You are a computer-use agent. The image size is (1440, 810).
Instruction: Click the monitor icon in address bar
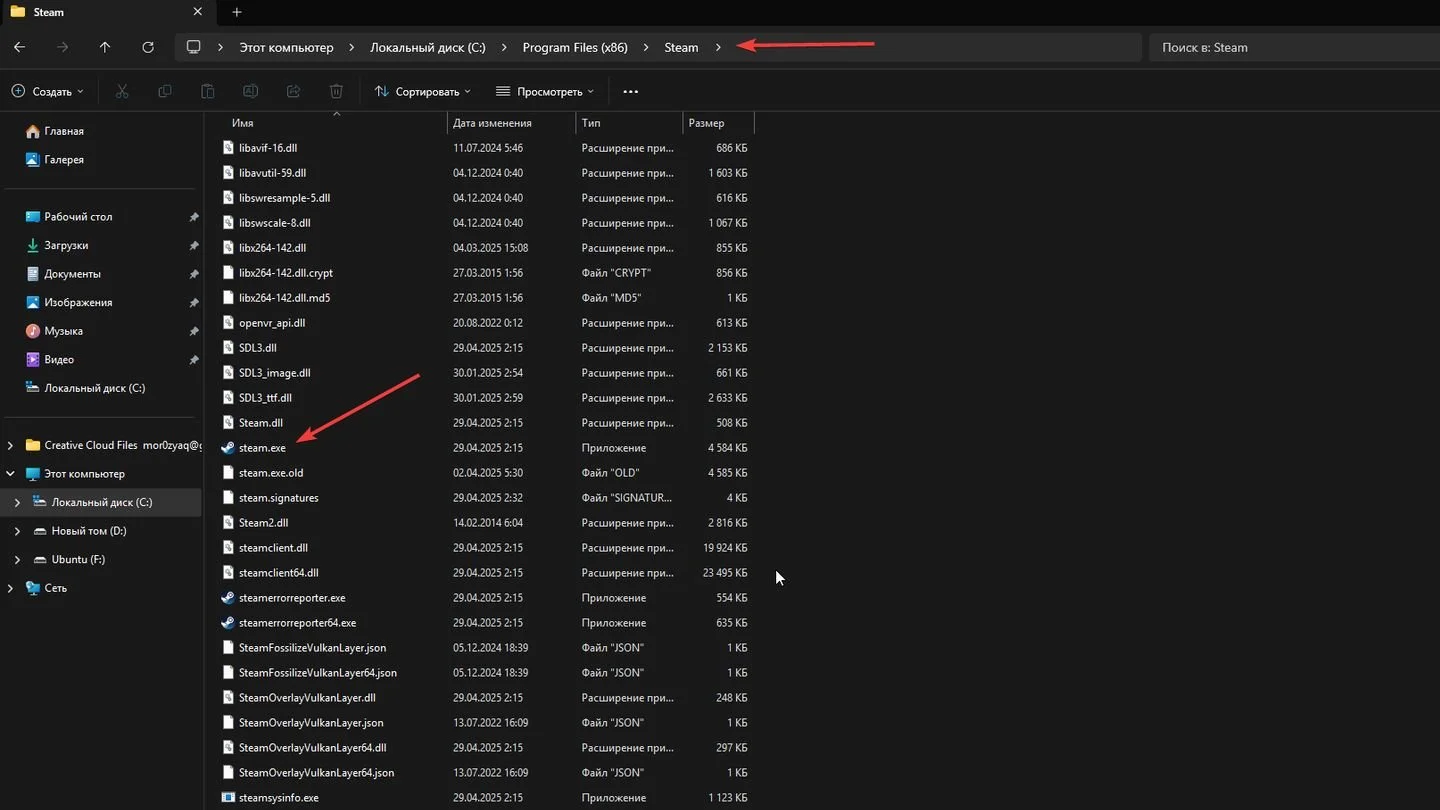tap(194, 47)
